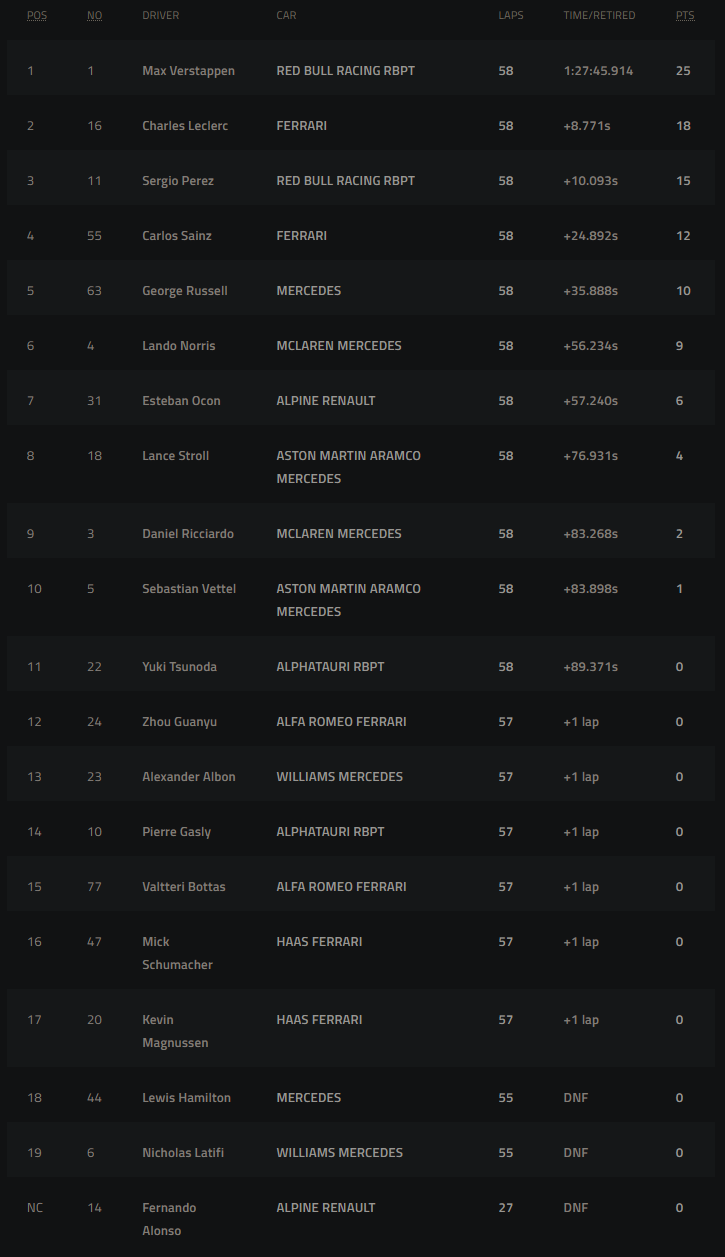Click the LAPS column header
Viewport: 725px width, 1257px height.
pos(511,16)
